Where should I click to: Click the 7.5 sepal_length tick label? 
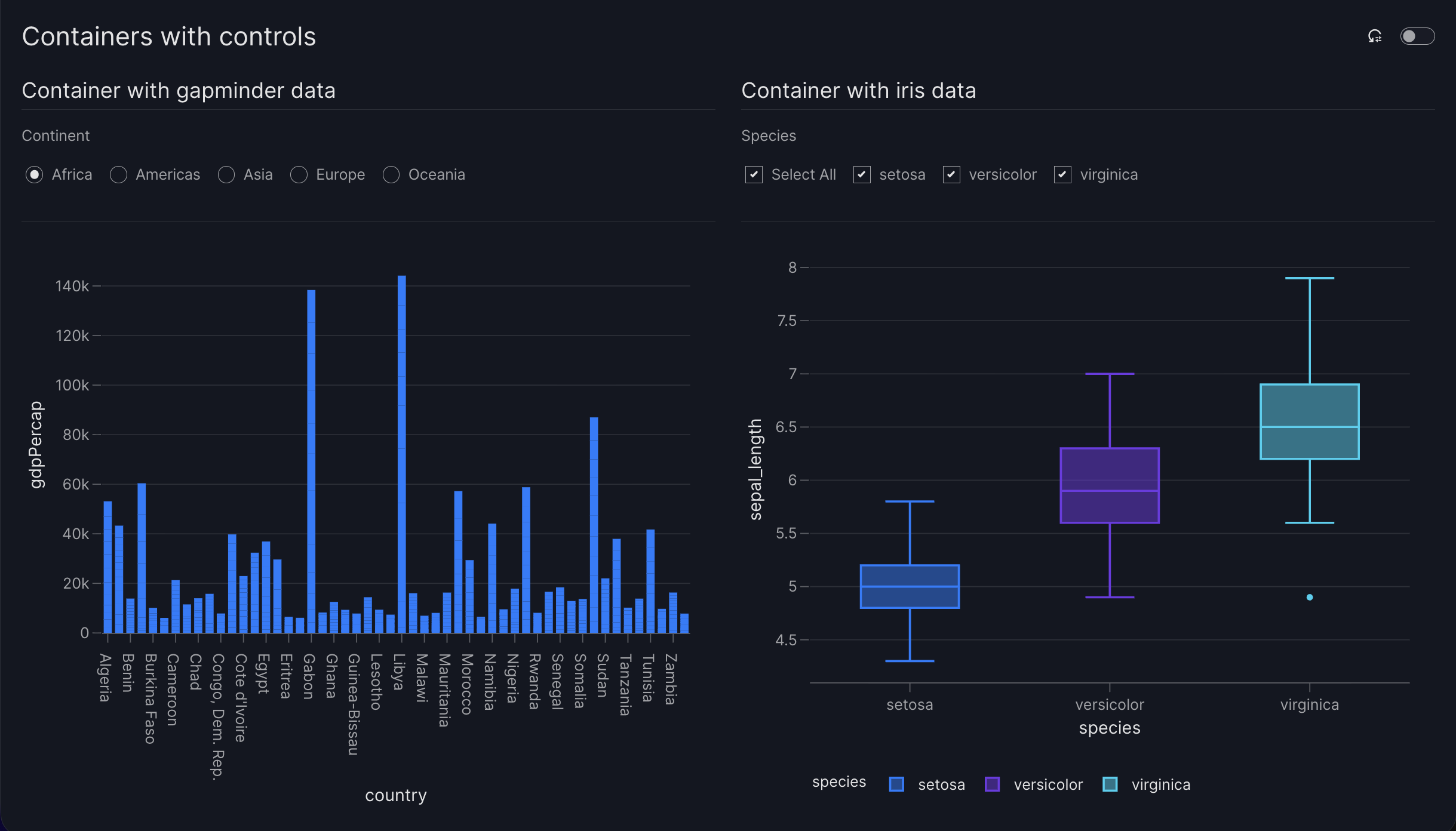(787, 321)
